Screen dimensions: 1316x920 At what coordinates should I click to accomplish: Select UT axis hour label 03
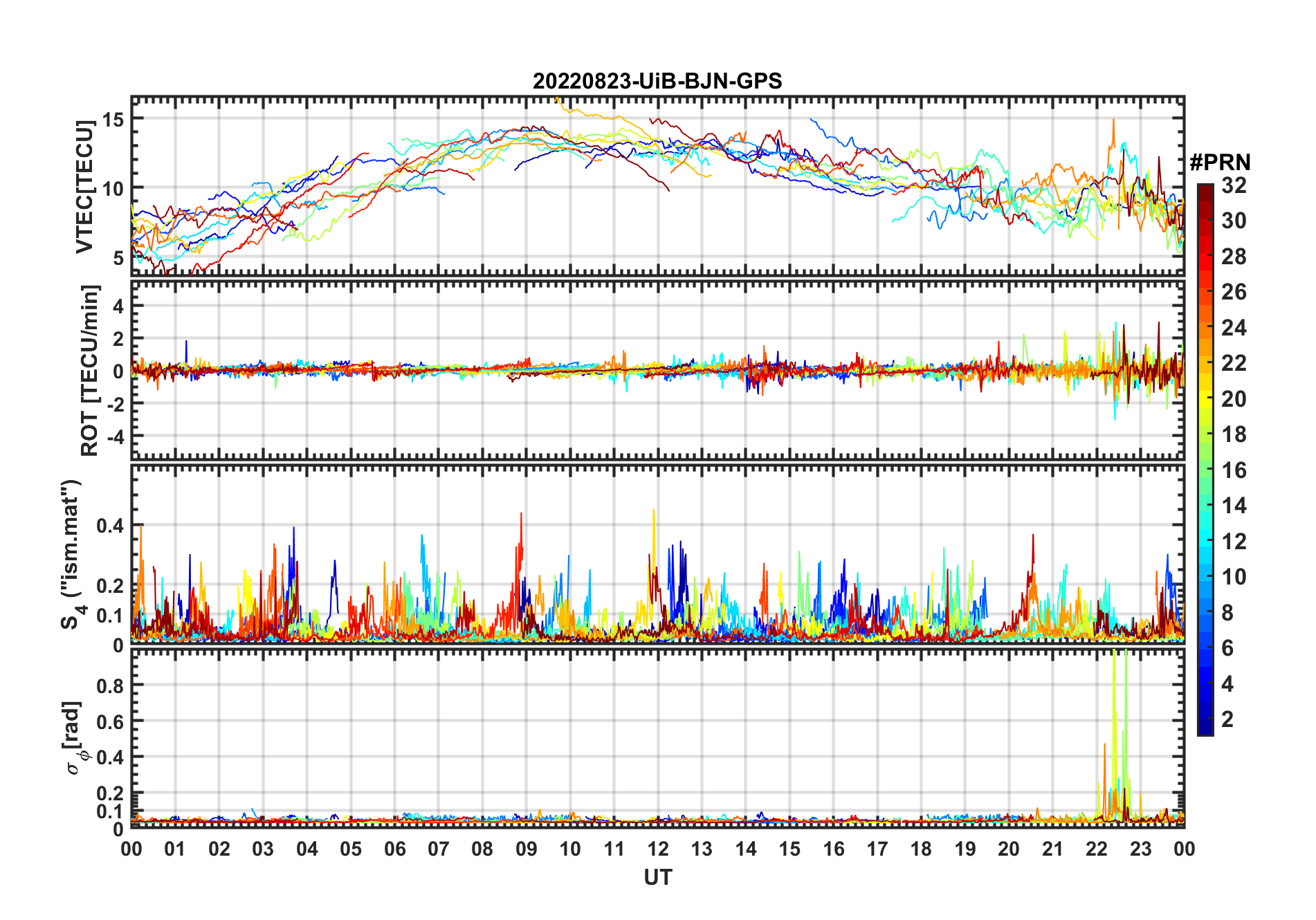pos(263,849)
